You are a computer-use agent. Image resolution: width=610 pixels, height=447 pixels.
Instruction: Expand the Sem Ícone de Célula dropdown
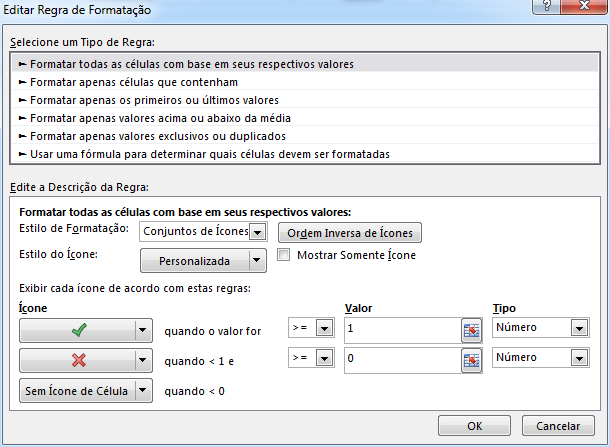click(x=143, y=391)
